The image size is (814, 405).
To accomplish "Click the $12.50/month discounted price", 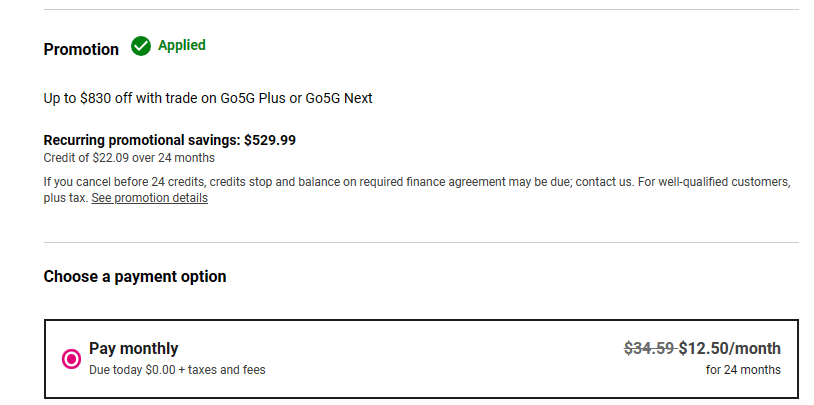I will (x=730, y=348).
